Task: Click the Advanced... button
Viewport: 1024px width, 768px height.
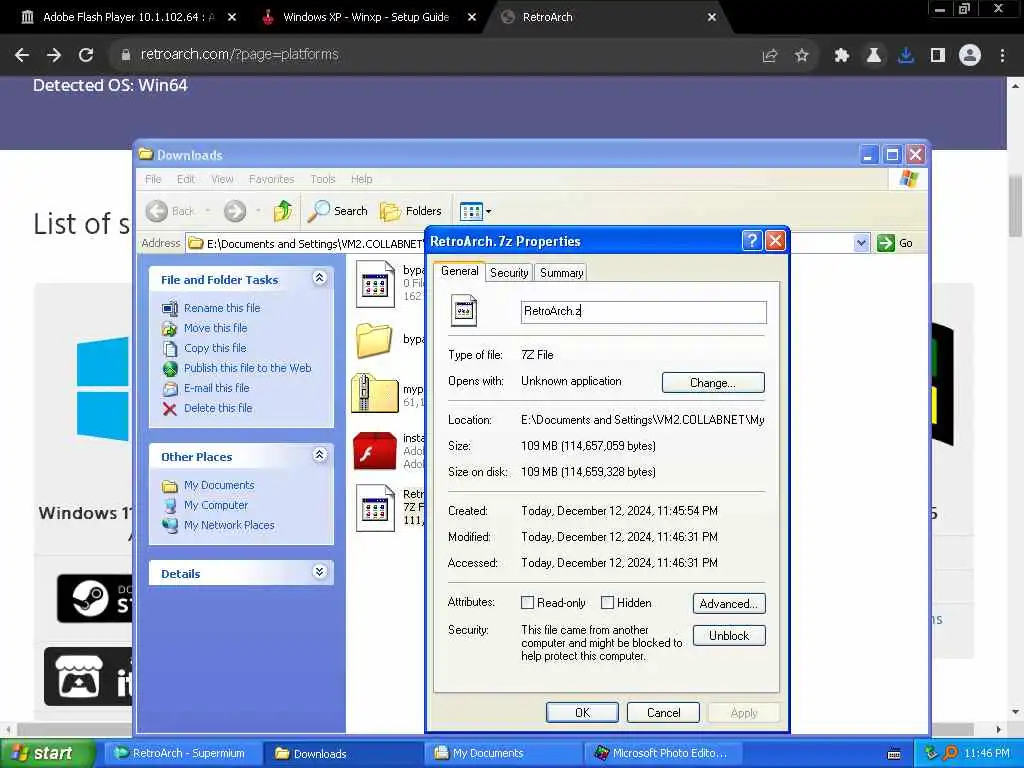Action: (x=729, y=603)
